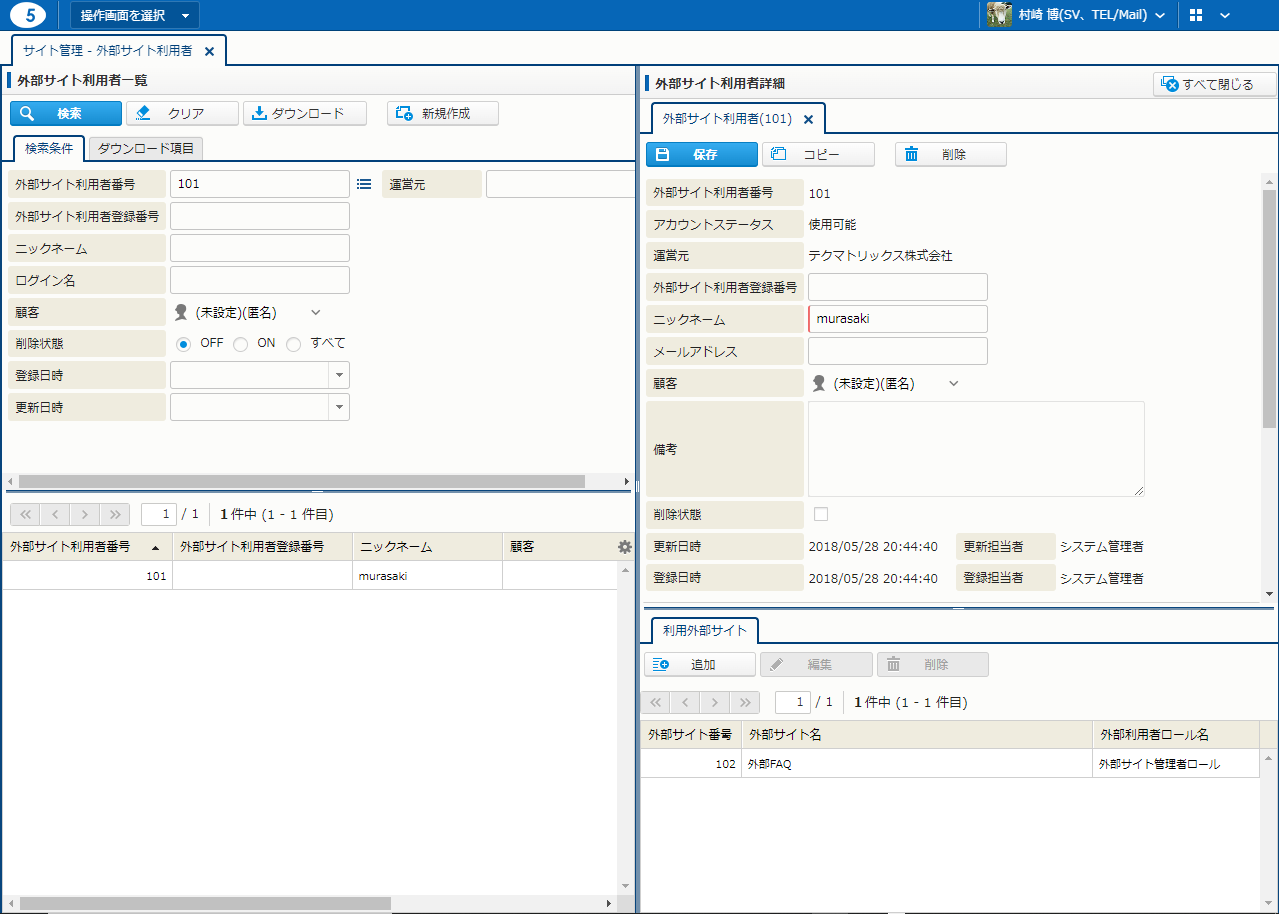Screen dimensions: 1279x914
Task: Select the 利用外部サイト tab
Action: tap(704, 631)
